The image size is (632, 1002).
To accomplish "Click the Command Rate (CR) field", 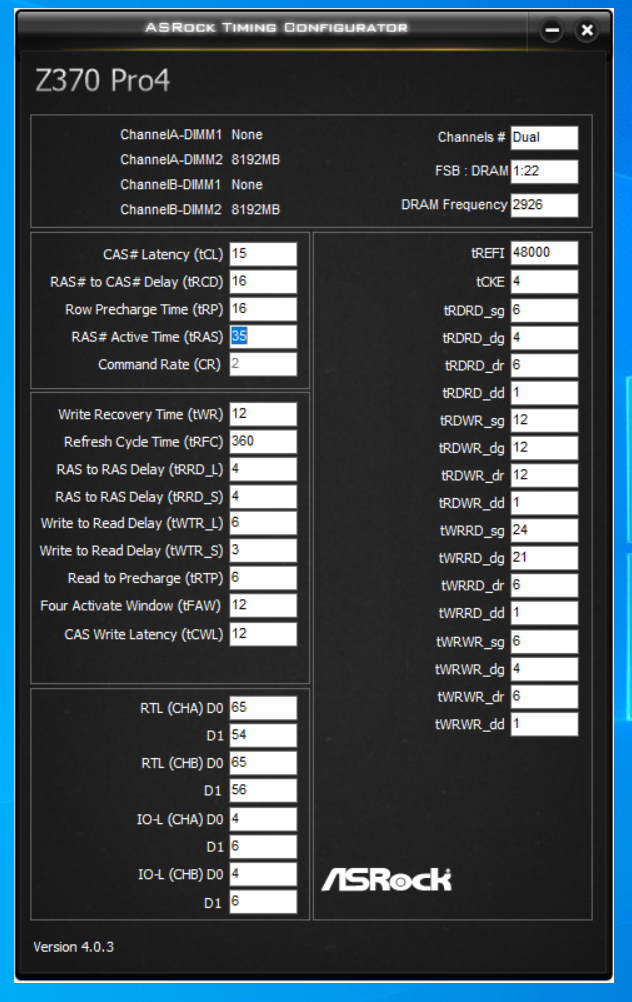I will [263, 364].
